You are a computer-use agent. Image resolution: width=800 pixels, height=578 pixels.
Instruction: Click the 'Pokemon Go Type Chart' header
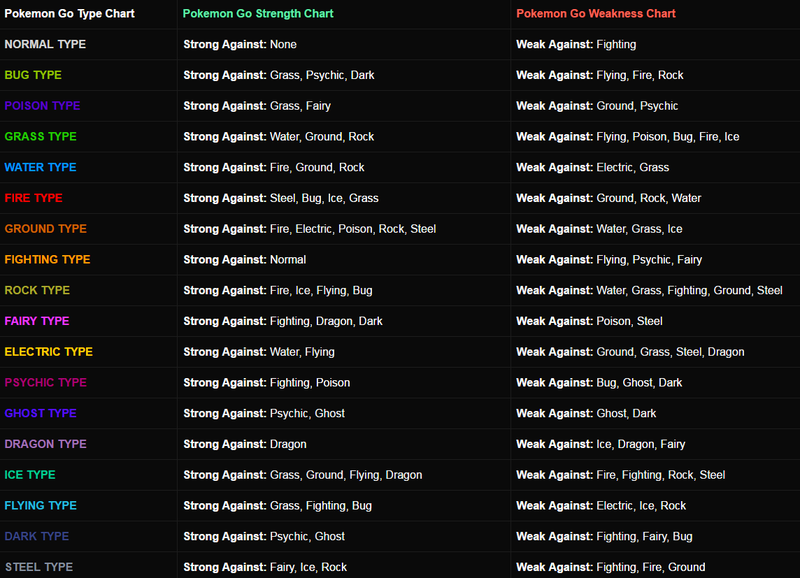point(69,14)
